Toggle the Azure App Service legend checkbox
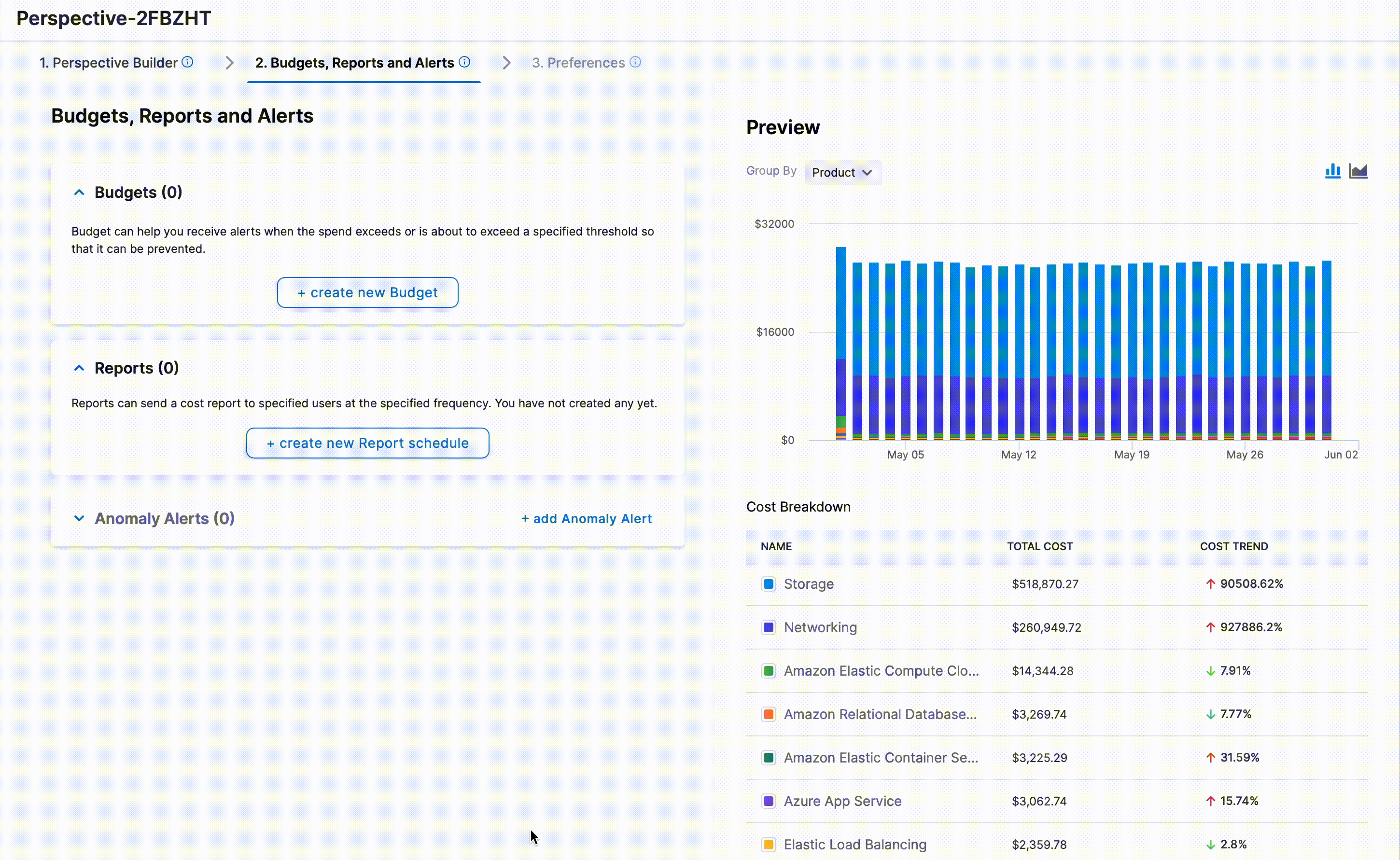The image size is (1400, 860). [x=768, y=801]
